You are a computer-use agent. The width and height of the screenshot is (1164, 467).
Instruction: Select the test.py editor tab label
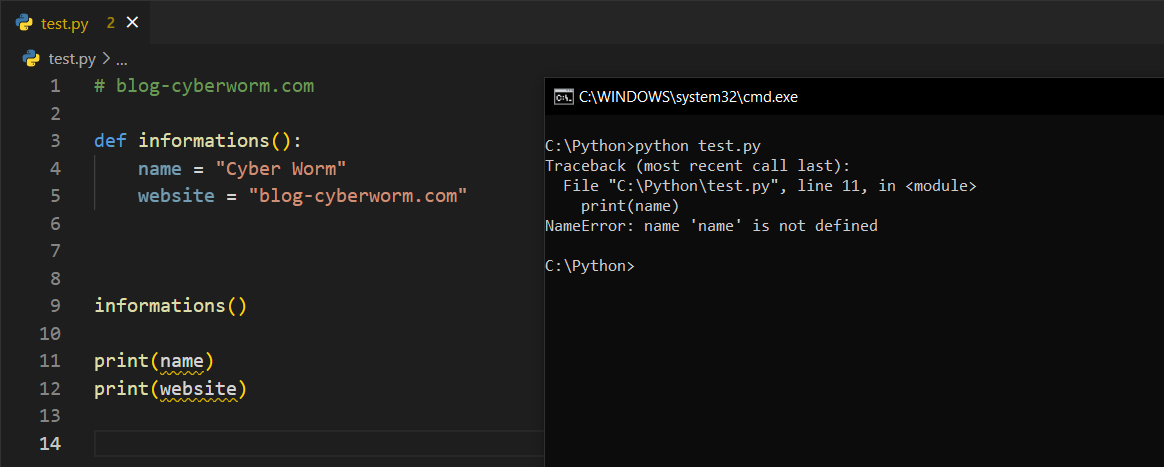(65, 23)
